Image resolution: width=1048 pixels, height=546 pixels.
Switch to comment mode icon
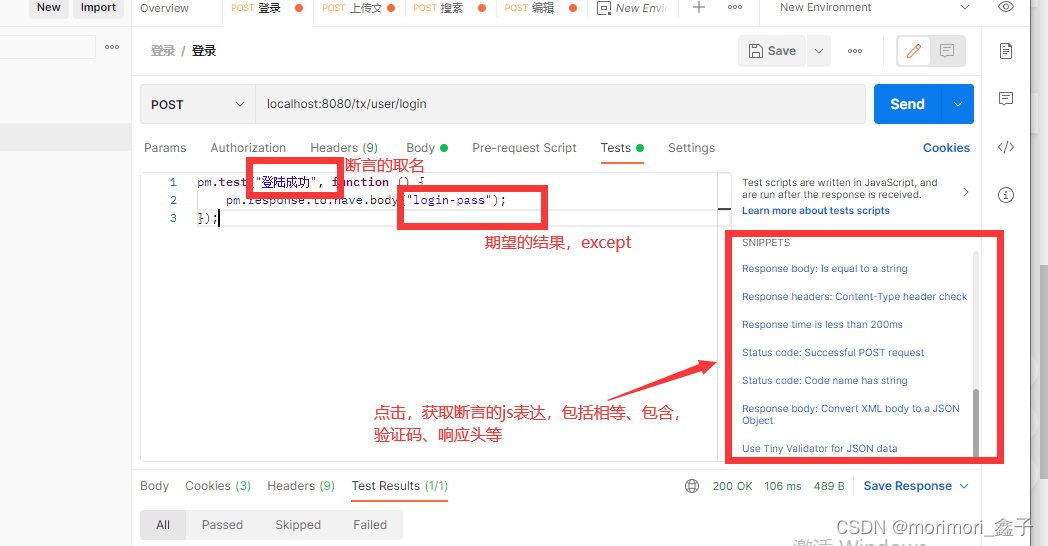click(x=947, y=51)
